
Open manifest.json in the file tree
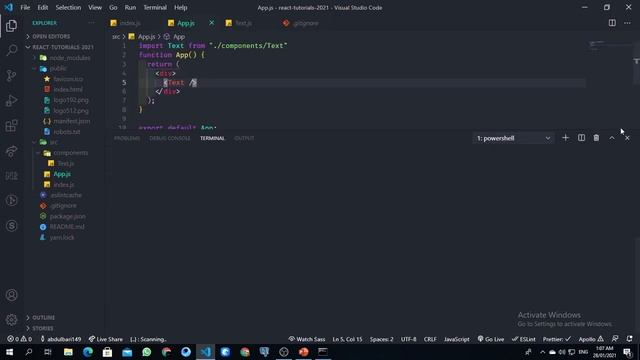[x=71, y=121]
